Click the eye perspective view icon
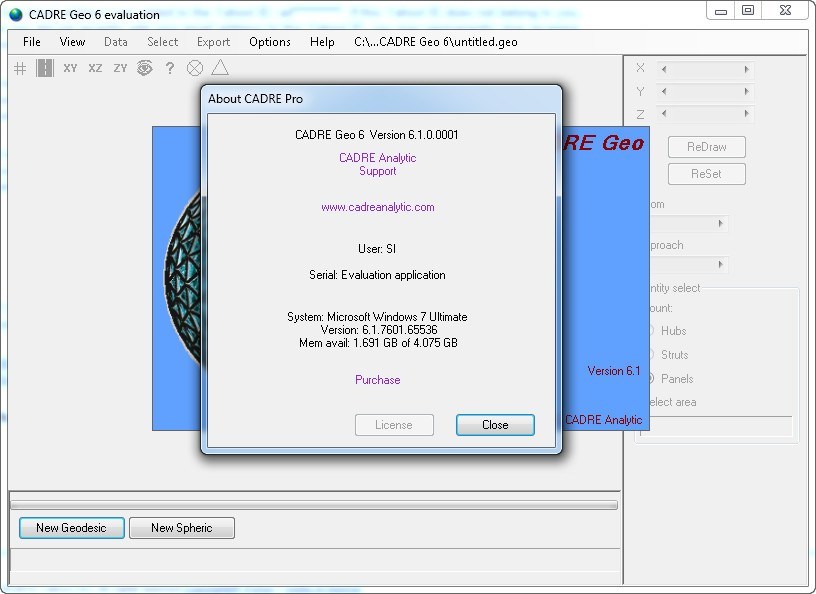This screenshot has height=594, width=816. click(143, 68)
